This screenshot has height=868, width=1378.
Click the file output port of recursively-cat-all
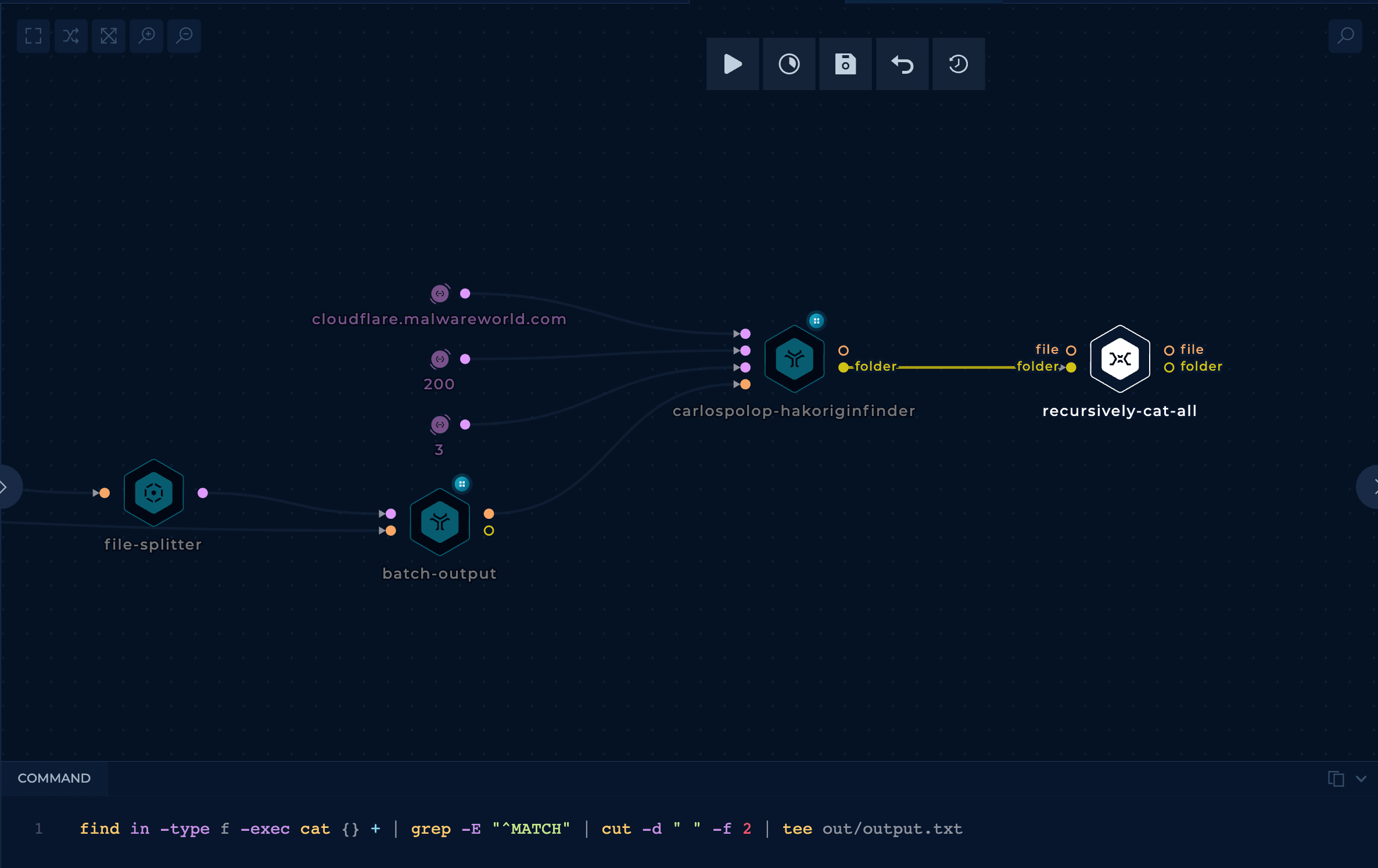1169,350
